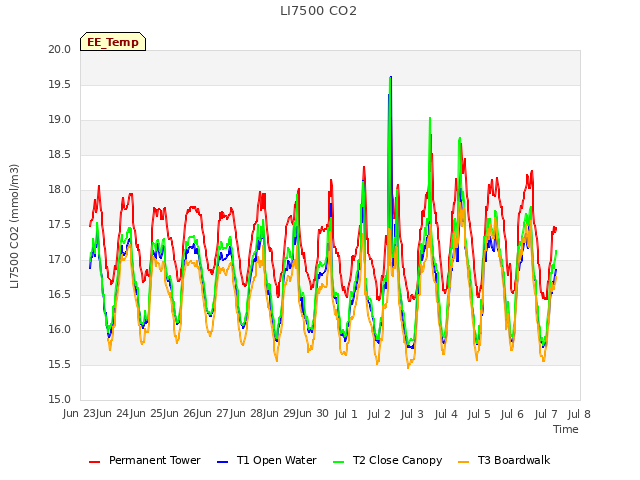Click the Time x-axis label

coord(566,429)
